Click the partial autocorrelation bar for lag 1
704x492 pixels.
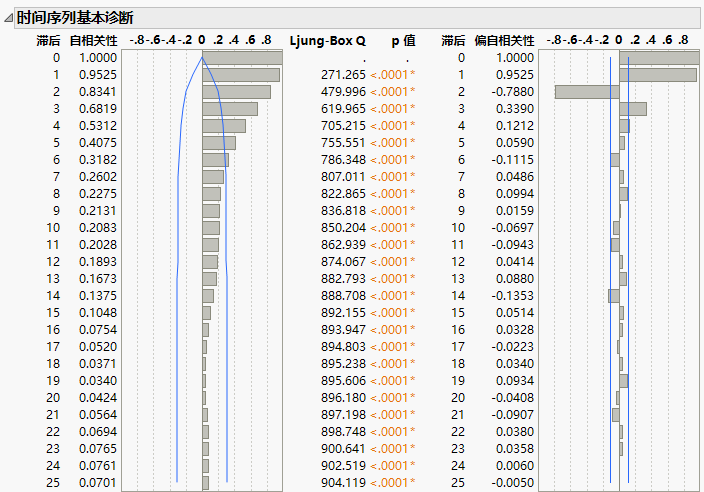click(657, 75)
